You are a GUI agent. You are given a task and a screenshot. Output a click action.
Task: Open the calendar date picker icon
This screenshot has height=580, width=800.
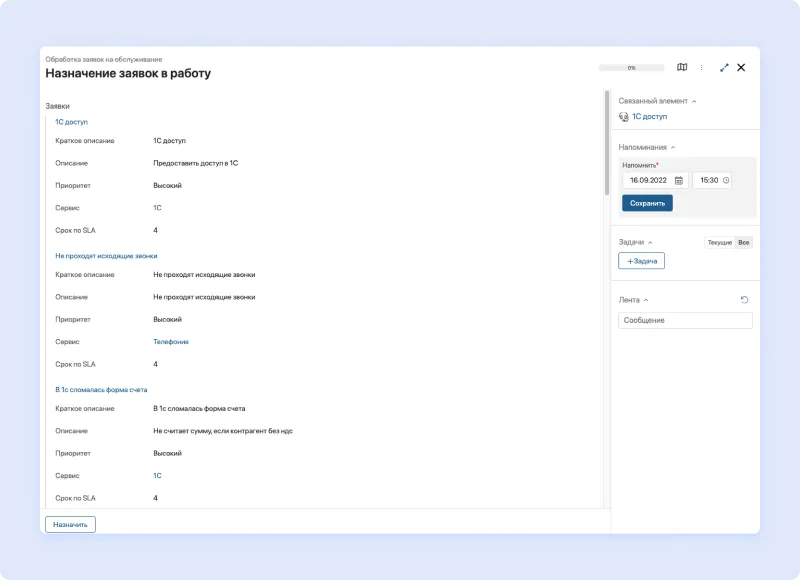click(x=678, y=181)
